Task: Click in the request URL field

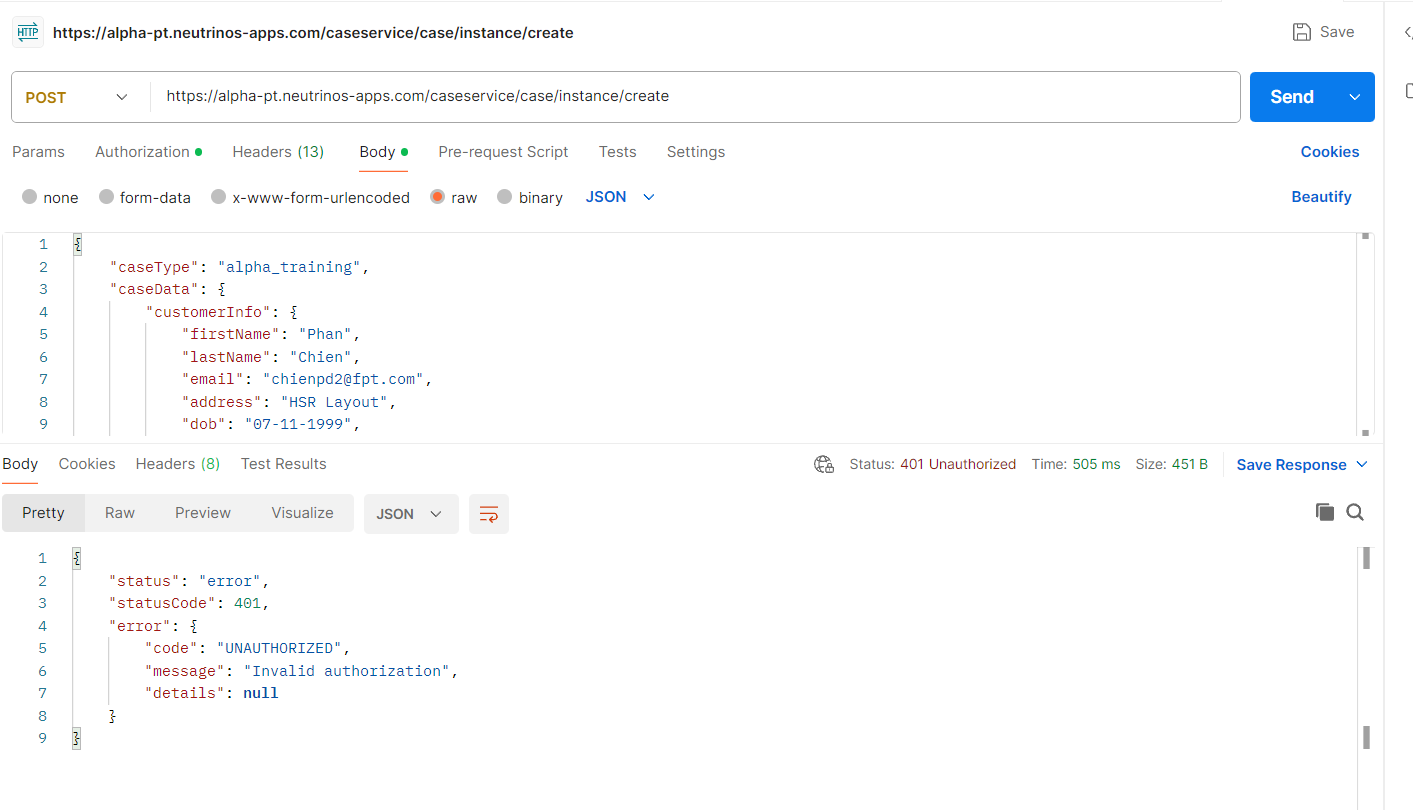Action: click(695, 97)
